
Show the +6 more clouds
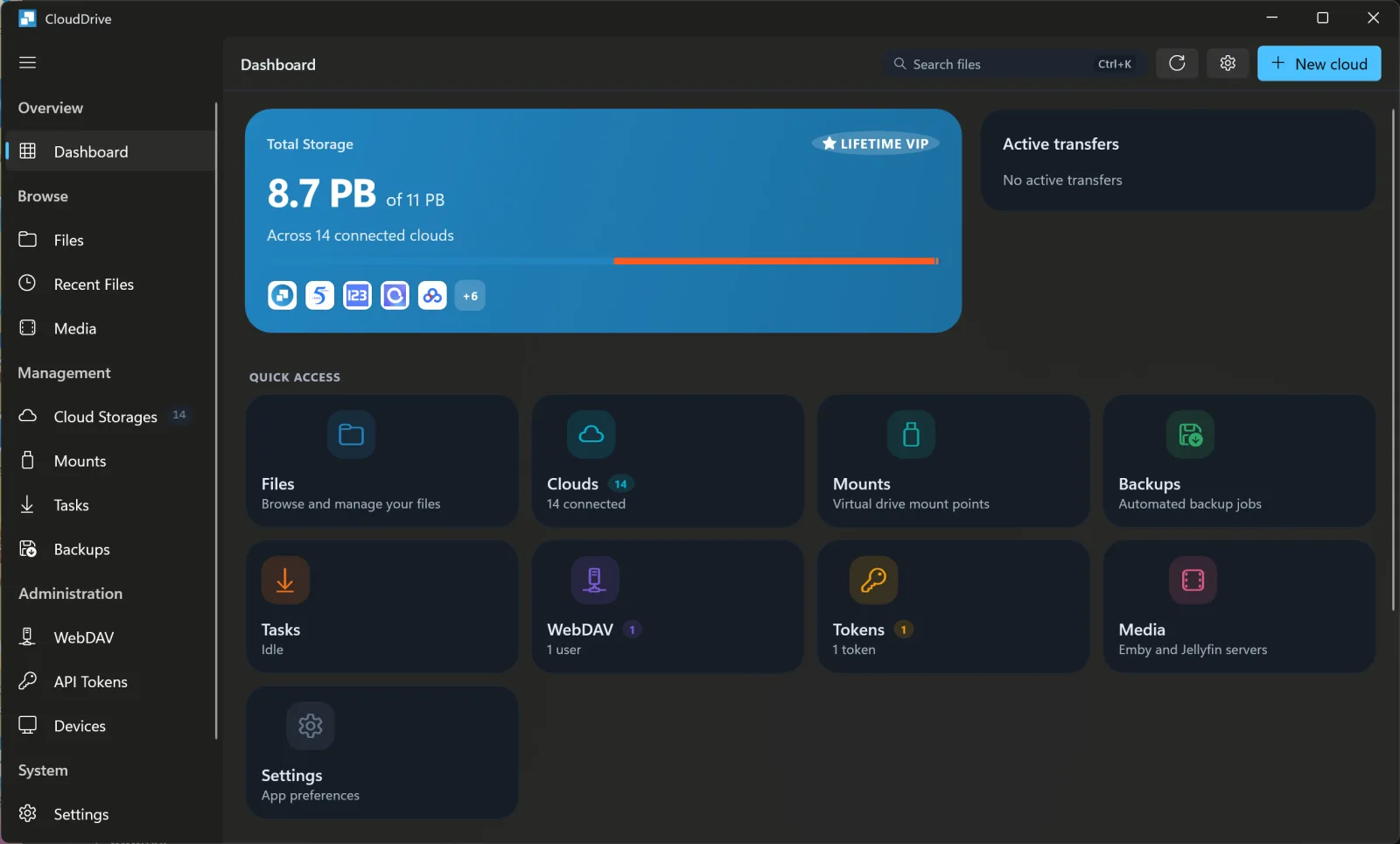(470, 296)
